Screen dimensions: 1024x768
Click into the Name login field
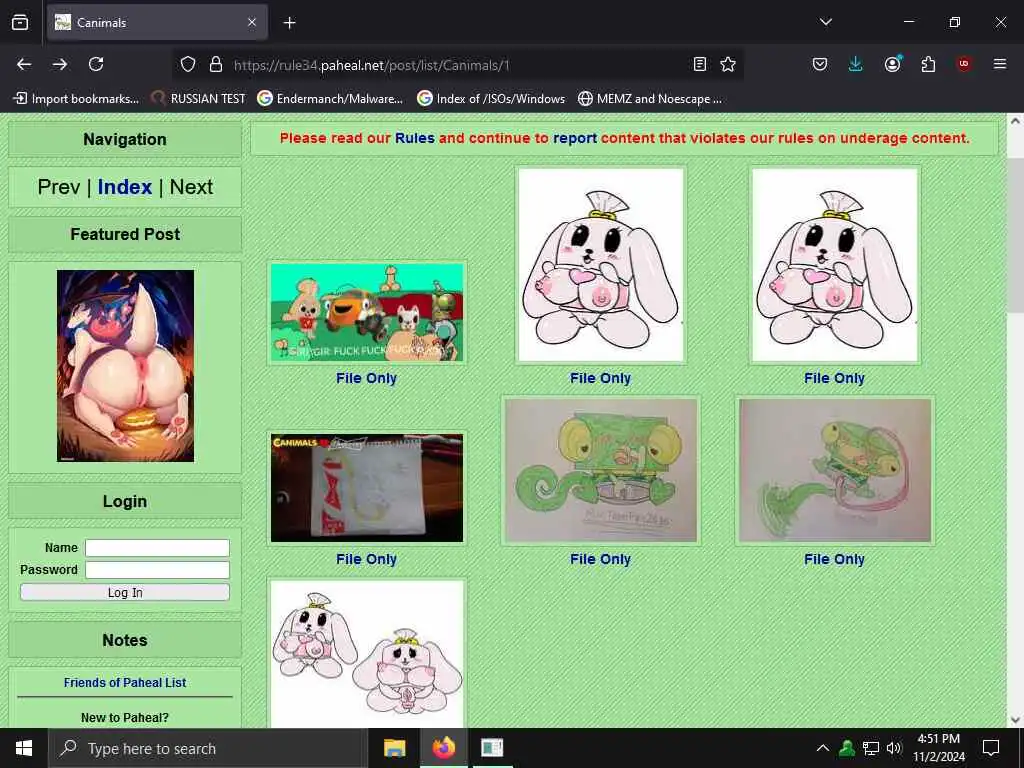157,548
